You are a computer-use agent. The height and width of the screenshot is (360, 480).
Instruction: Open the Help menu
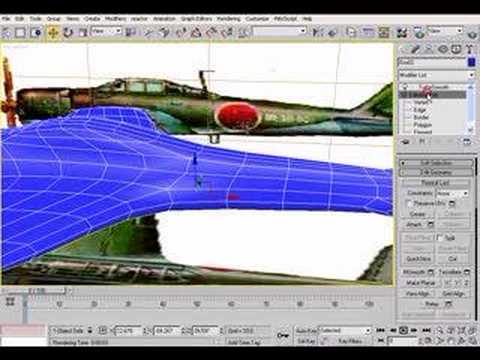(307, 19)
